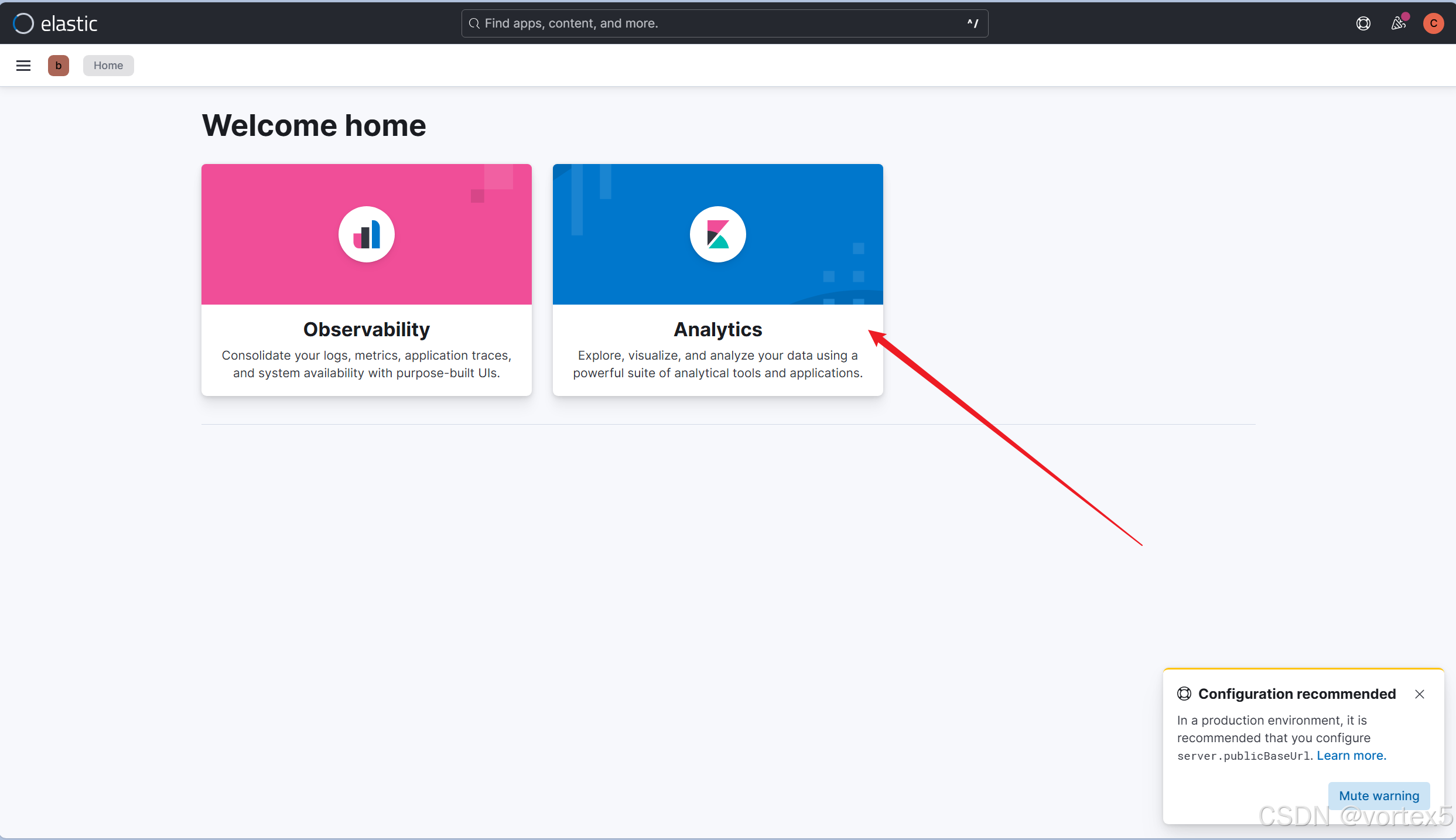The width and height of the screenshot is (1456, 840).
Task: Click the Observability pink banner image
Action: (x=367, y=234)
